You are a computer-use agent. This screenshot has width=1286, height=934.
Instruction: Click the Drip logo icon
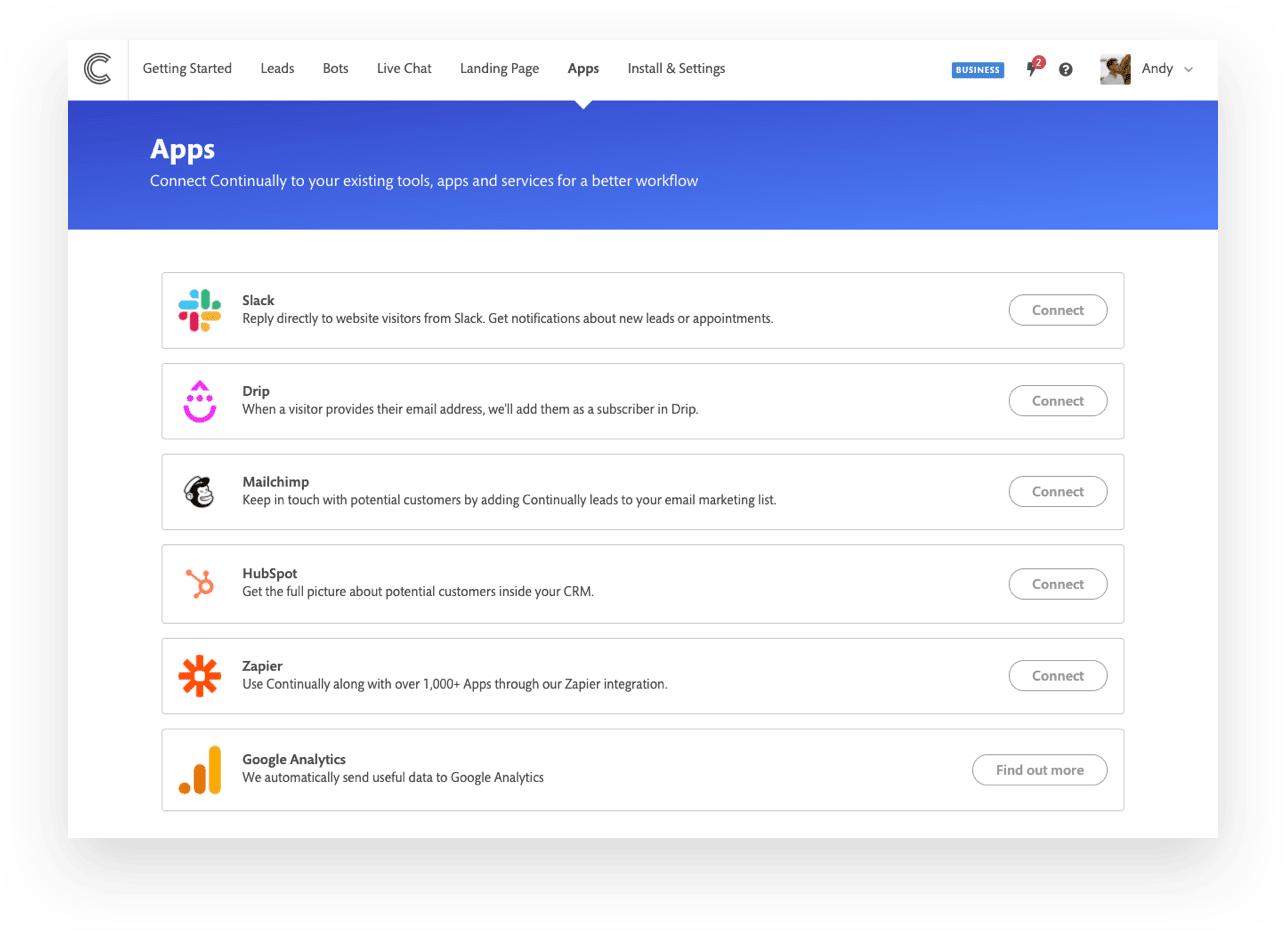coord(200,401)
